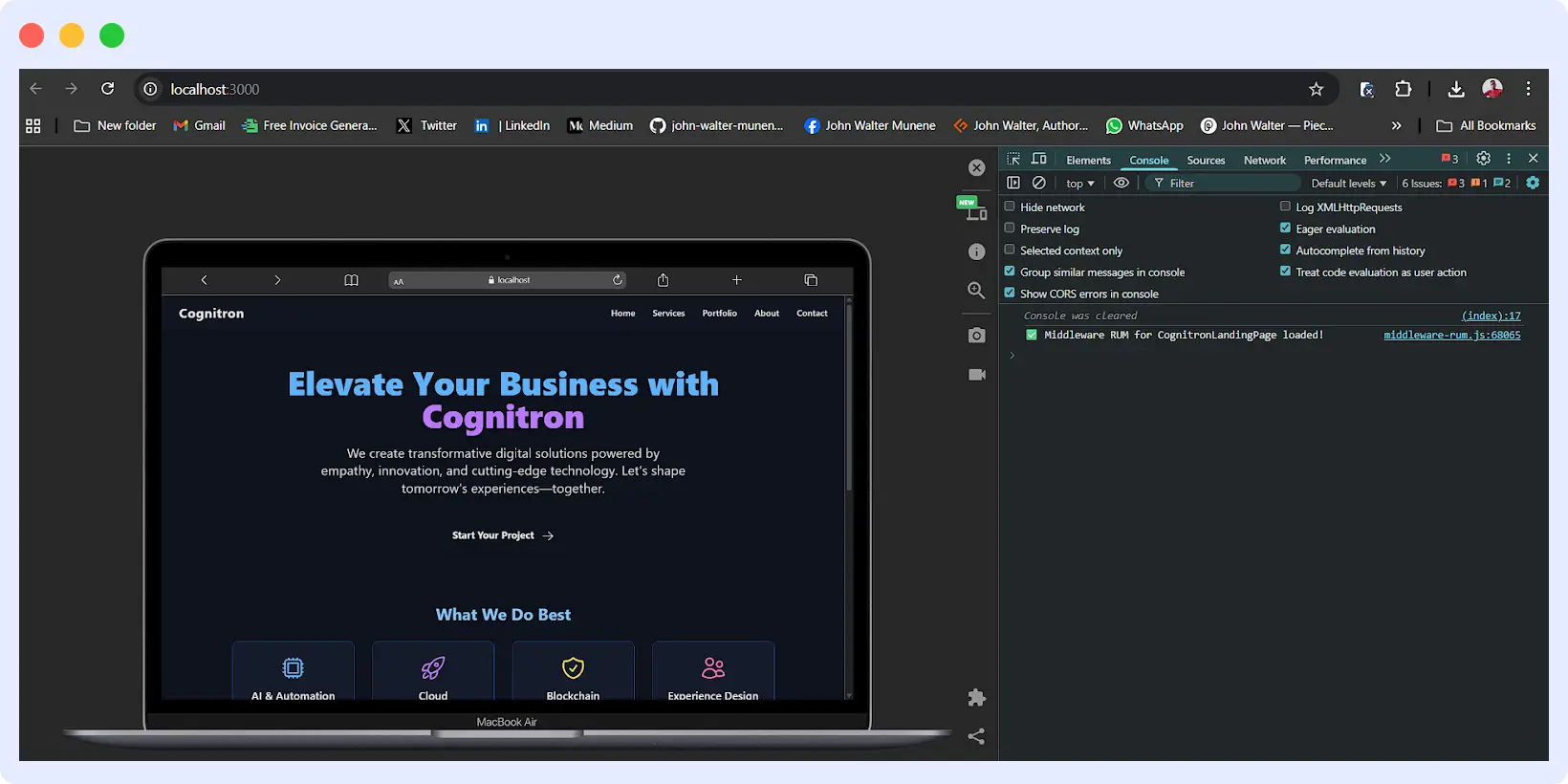
Task: Click the Start Your Project button
Action: [x=503, y=535]
